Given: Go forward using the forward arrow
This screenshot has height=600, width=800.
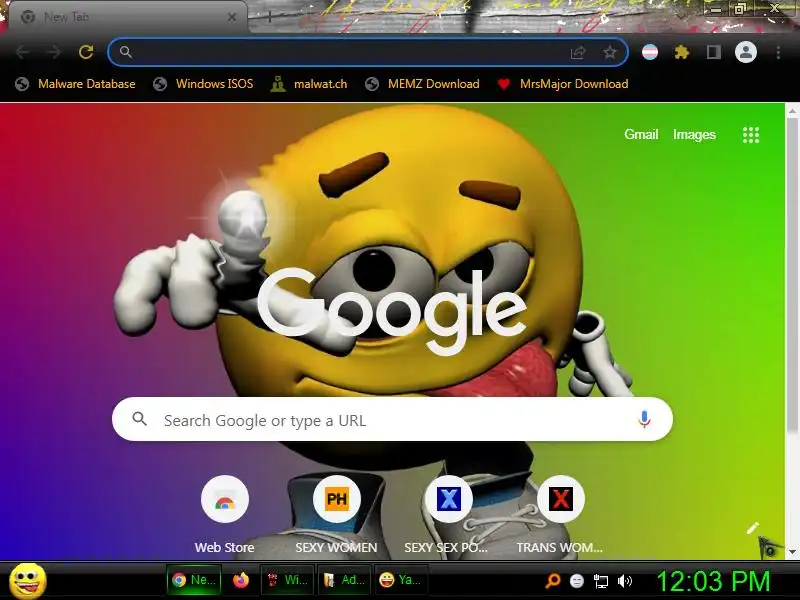Looking at the screenshot, I should click(54, 52).
